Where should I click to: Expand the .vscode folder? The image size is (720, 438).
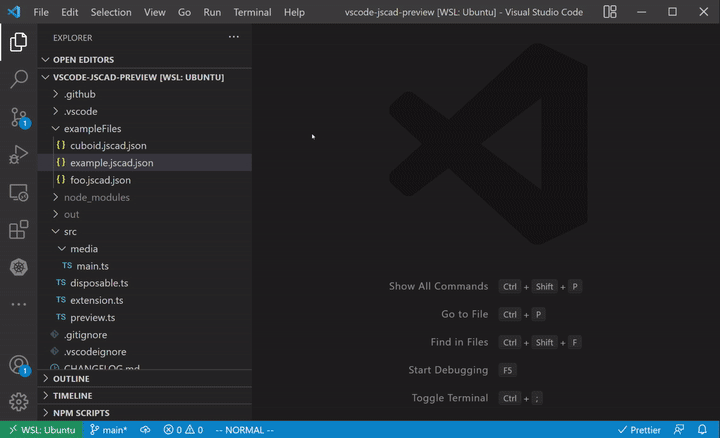145,111
